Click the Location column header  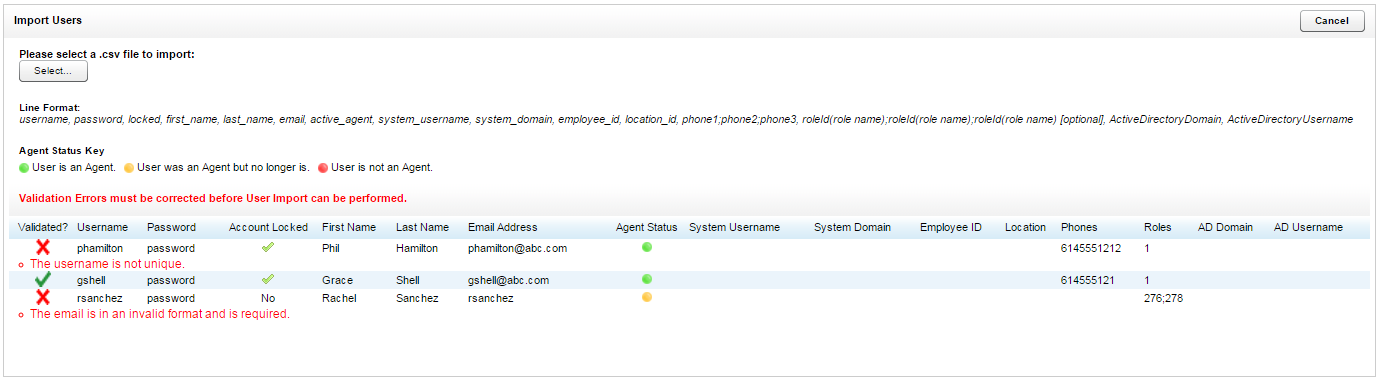pyautogui.click(x=1026, y=227)
